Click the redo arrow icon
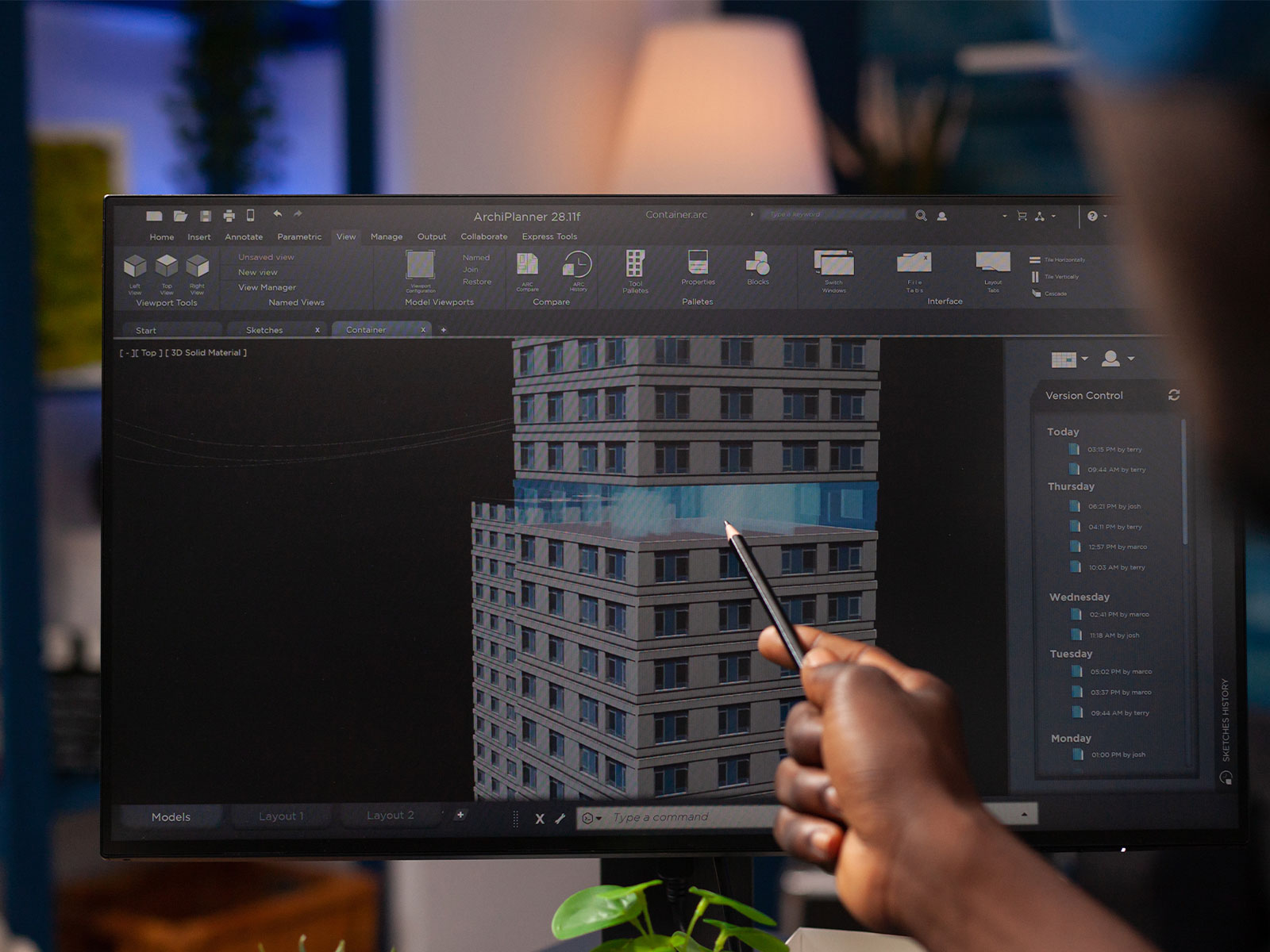The height and width of the screenshot is (952, 1270). 298,213
